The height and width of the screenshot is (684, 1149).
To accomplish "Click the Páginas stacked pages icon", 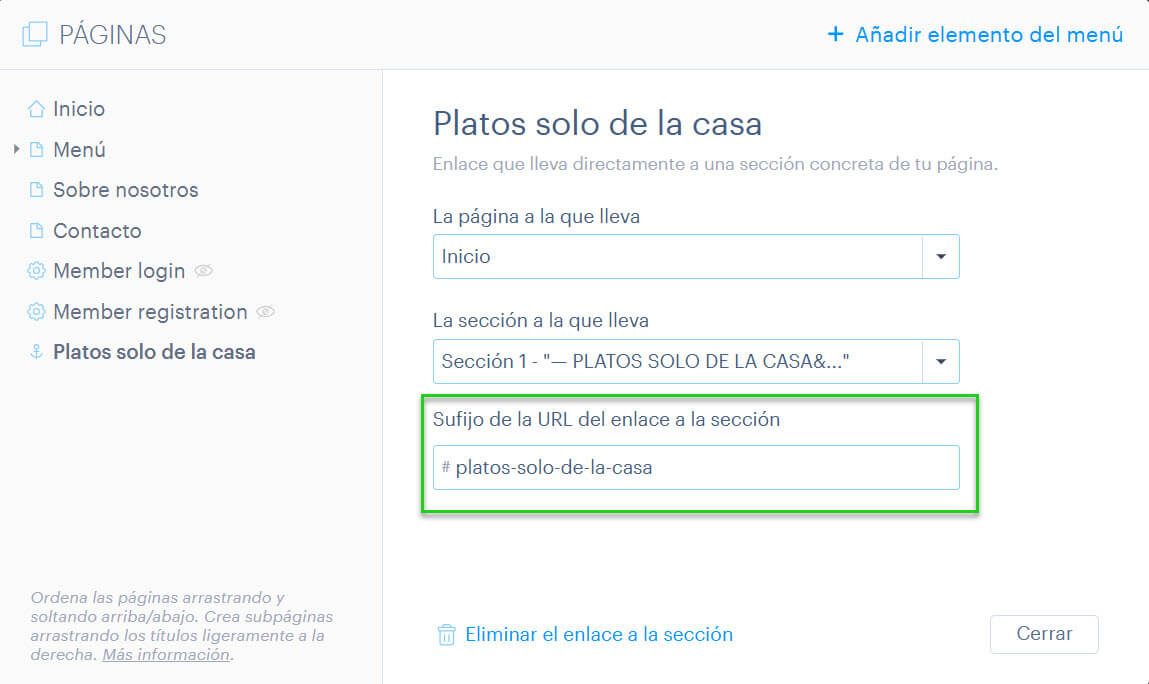I will (34, 34).
